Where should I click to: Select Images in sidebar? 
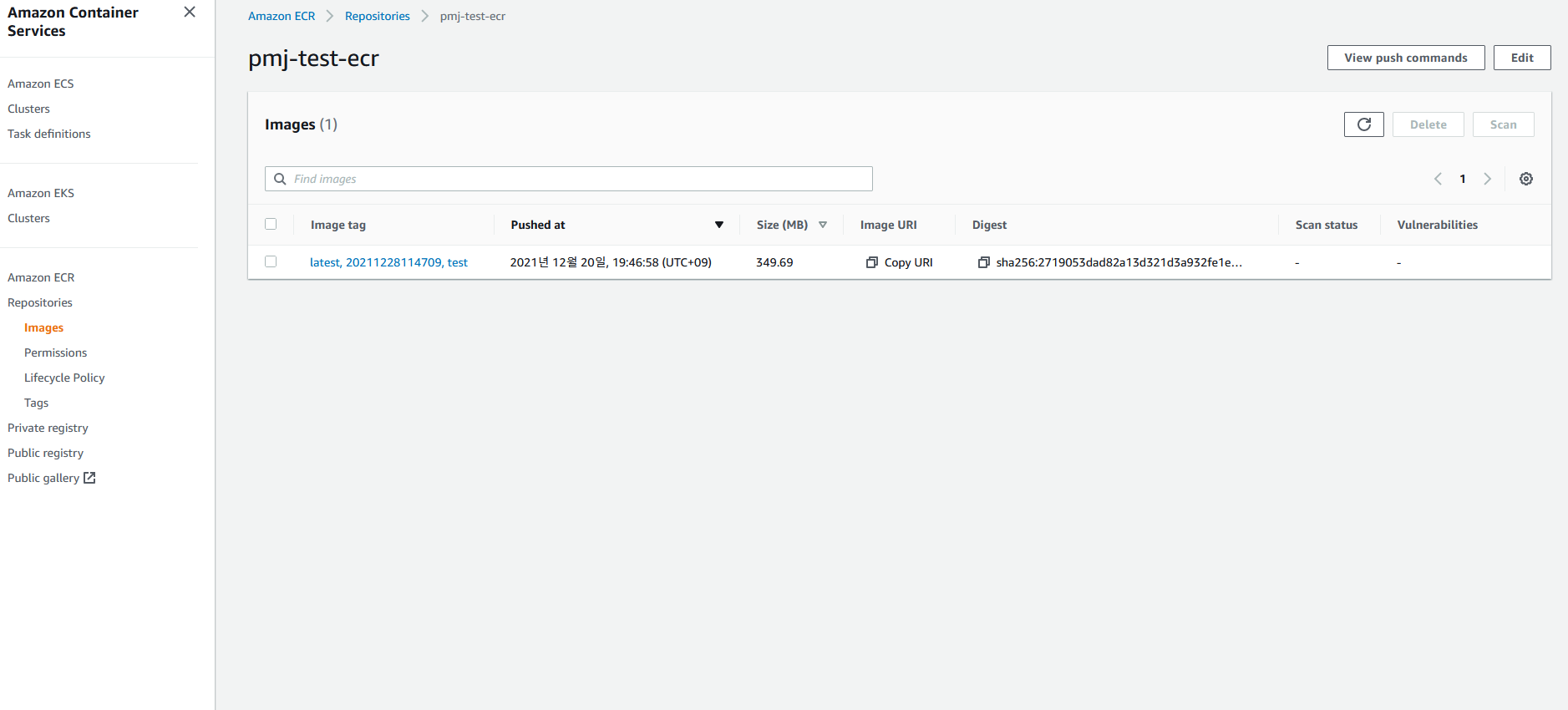click(43, 327)
